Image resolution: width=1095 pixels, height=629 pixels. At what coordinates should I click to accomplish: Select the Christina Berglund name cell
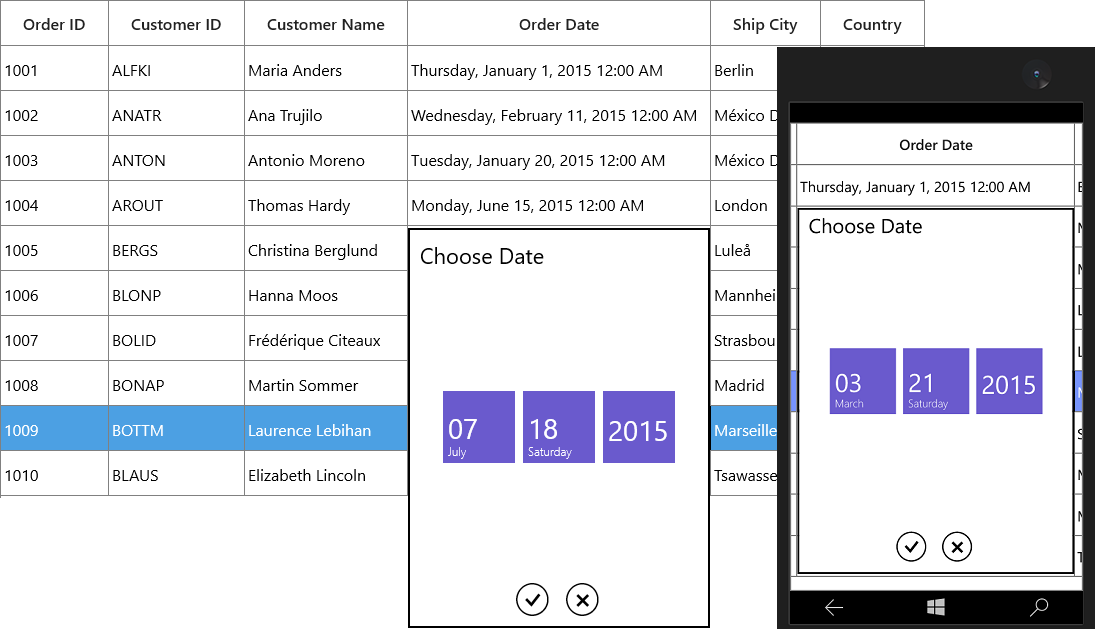325,249
